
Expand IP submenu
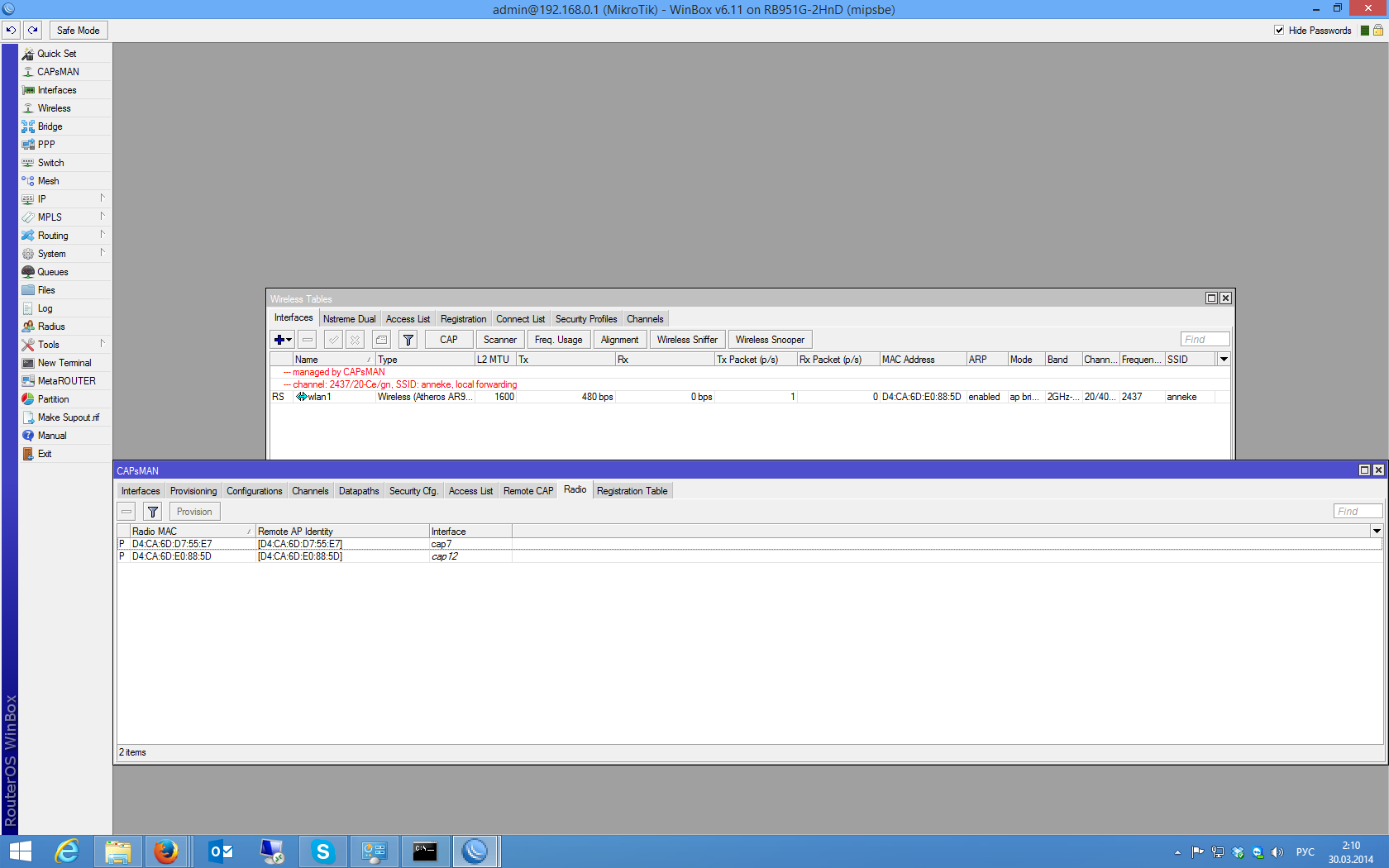click(65, 199)
